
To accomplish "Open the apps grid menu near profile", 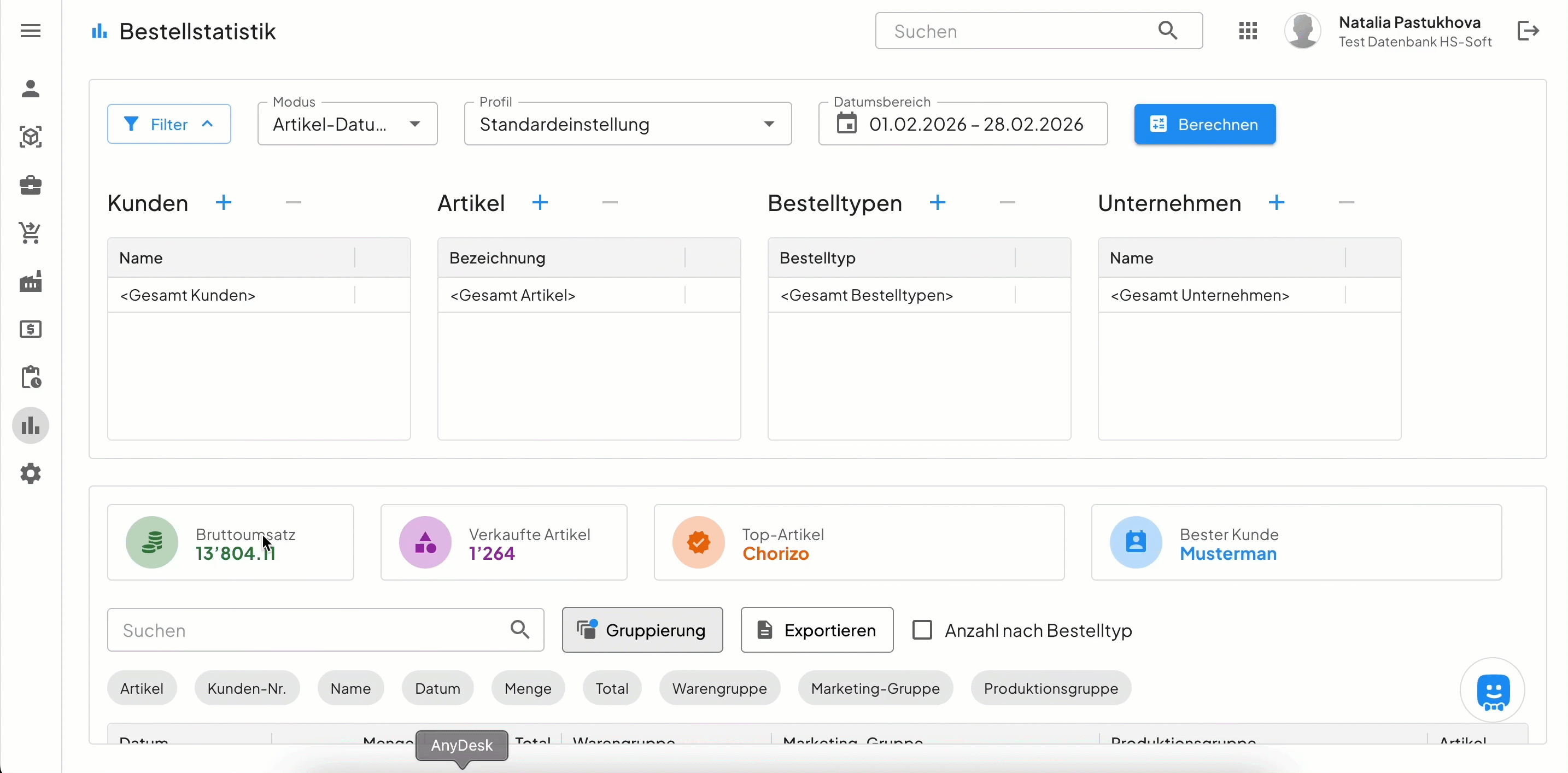I will [x=1248, y=31].
